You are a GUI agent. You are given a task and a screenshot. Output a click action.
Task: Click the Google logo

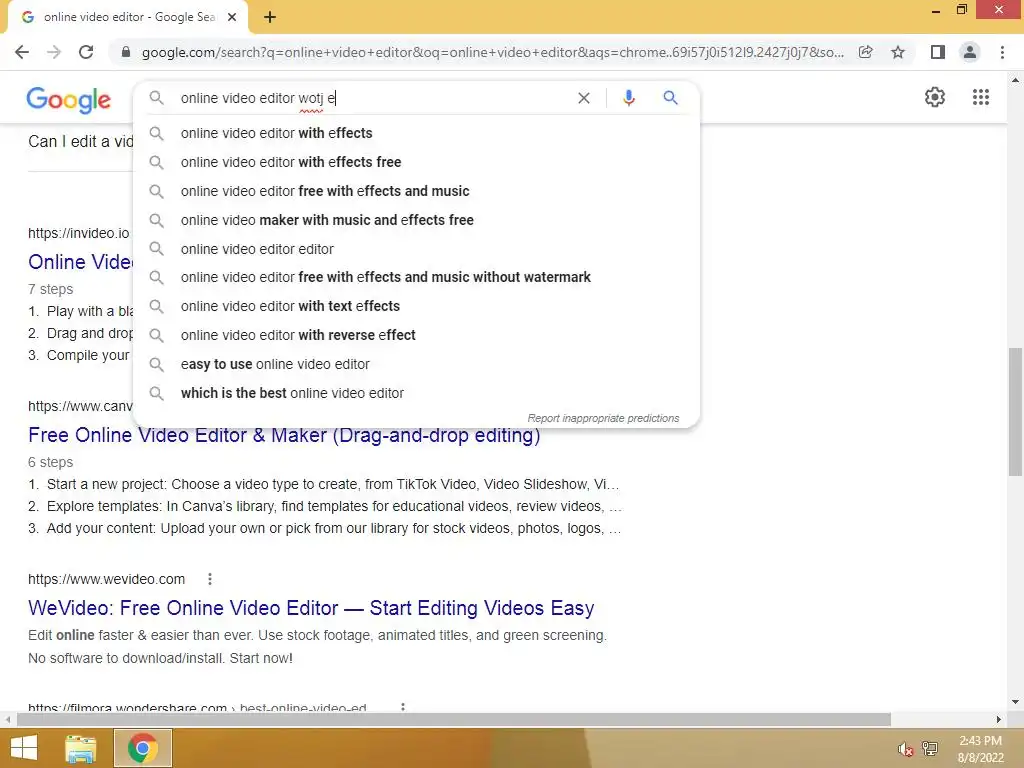(69, 100)
